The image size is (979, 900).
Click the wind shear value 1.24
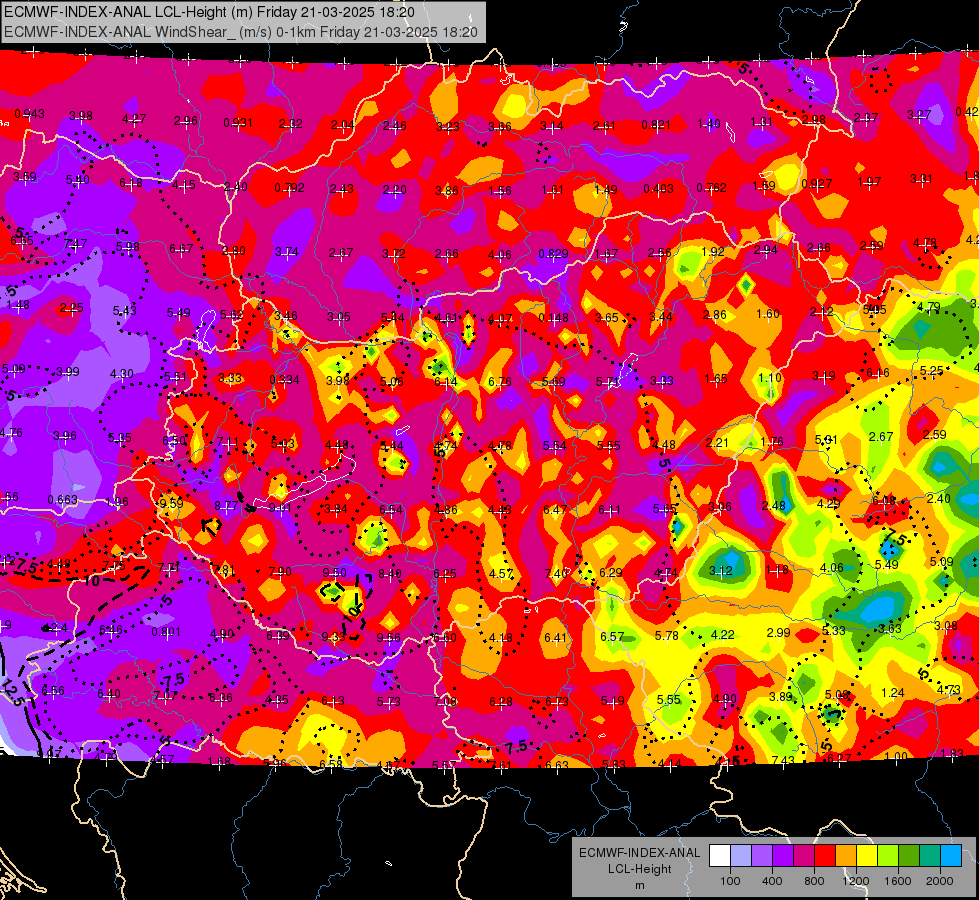tap(893, 693)
